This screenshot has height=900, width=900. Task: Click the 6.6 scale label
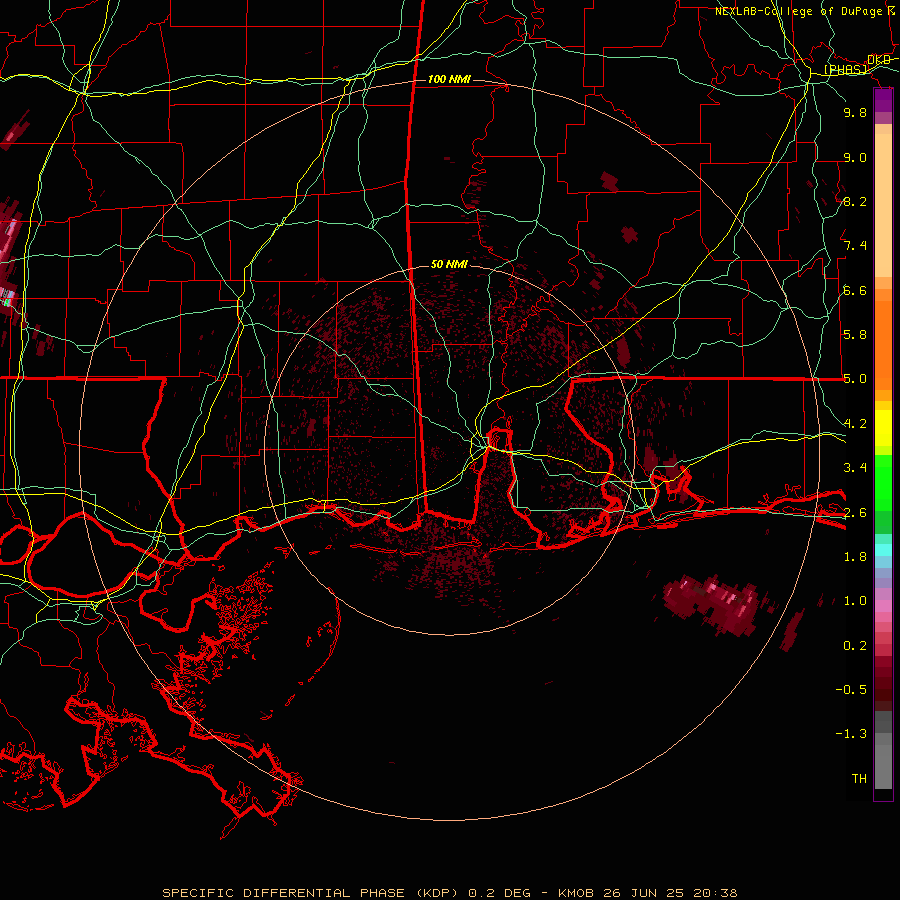click(855, 290)
